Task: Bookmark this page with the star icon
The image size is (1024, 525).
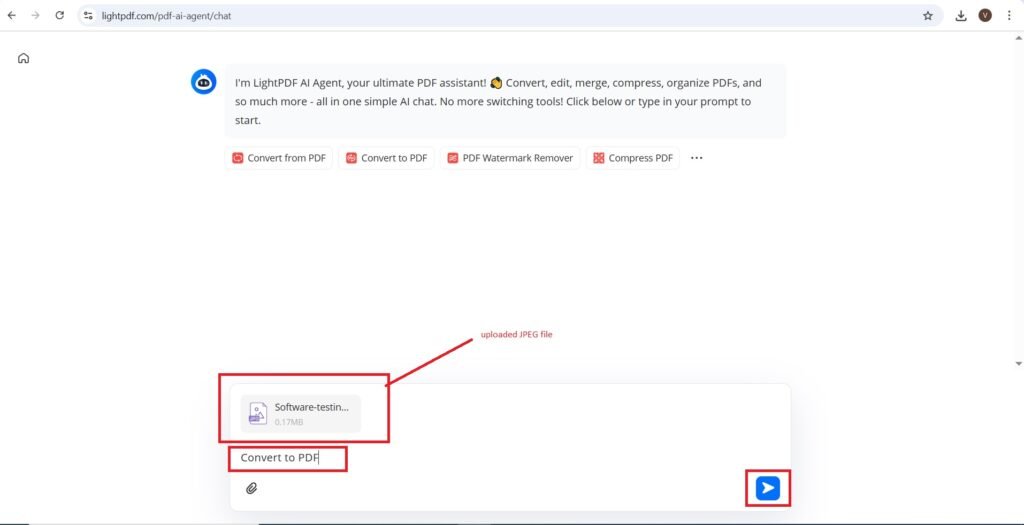Action: 927,16
